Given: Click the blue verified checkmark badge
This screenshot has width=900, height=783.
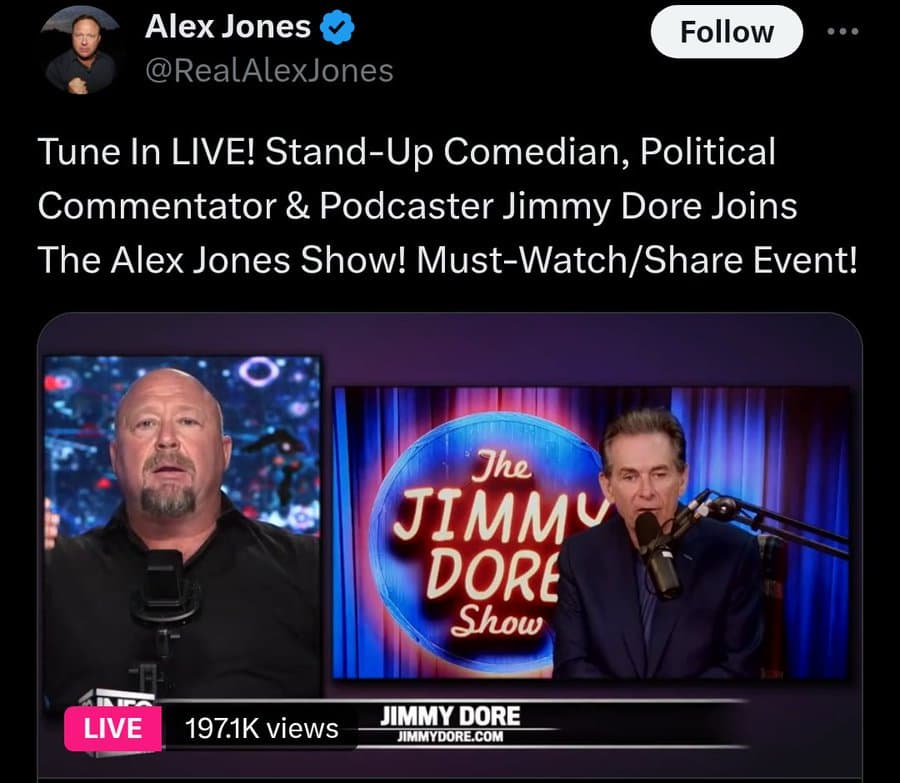Looking at the screenshot, I should [x=337, y=27].
